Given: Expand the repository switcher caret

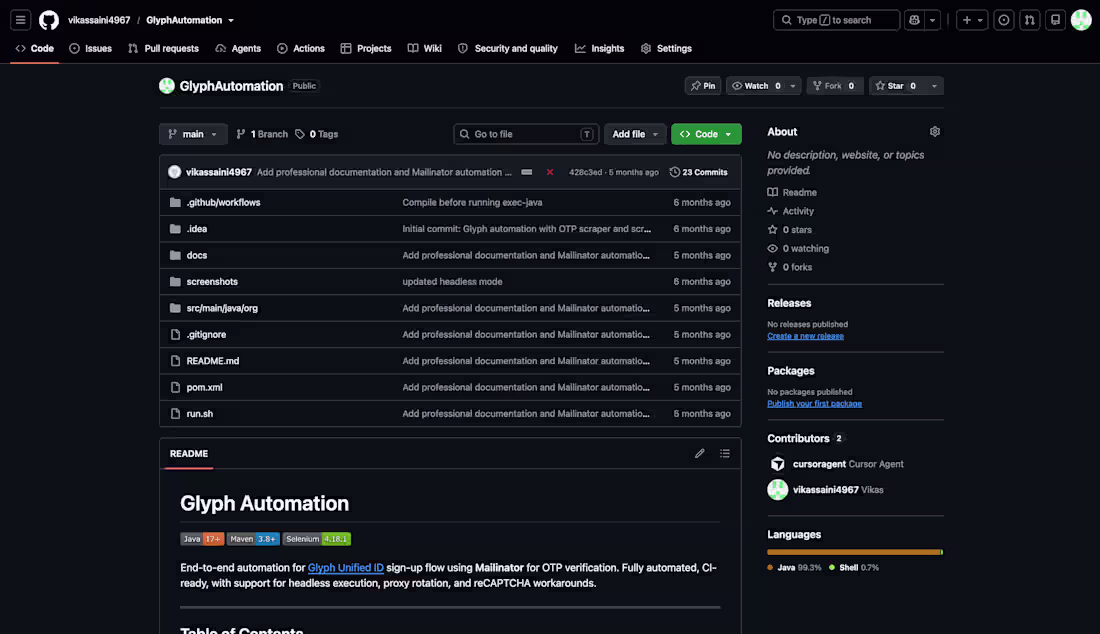Looking at the screenshot, I should tap(231, 20).
